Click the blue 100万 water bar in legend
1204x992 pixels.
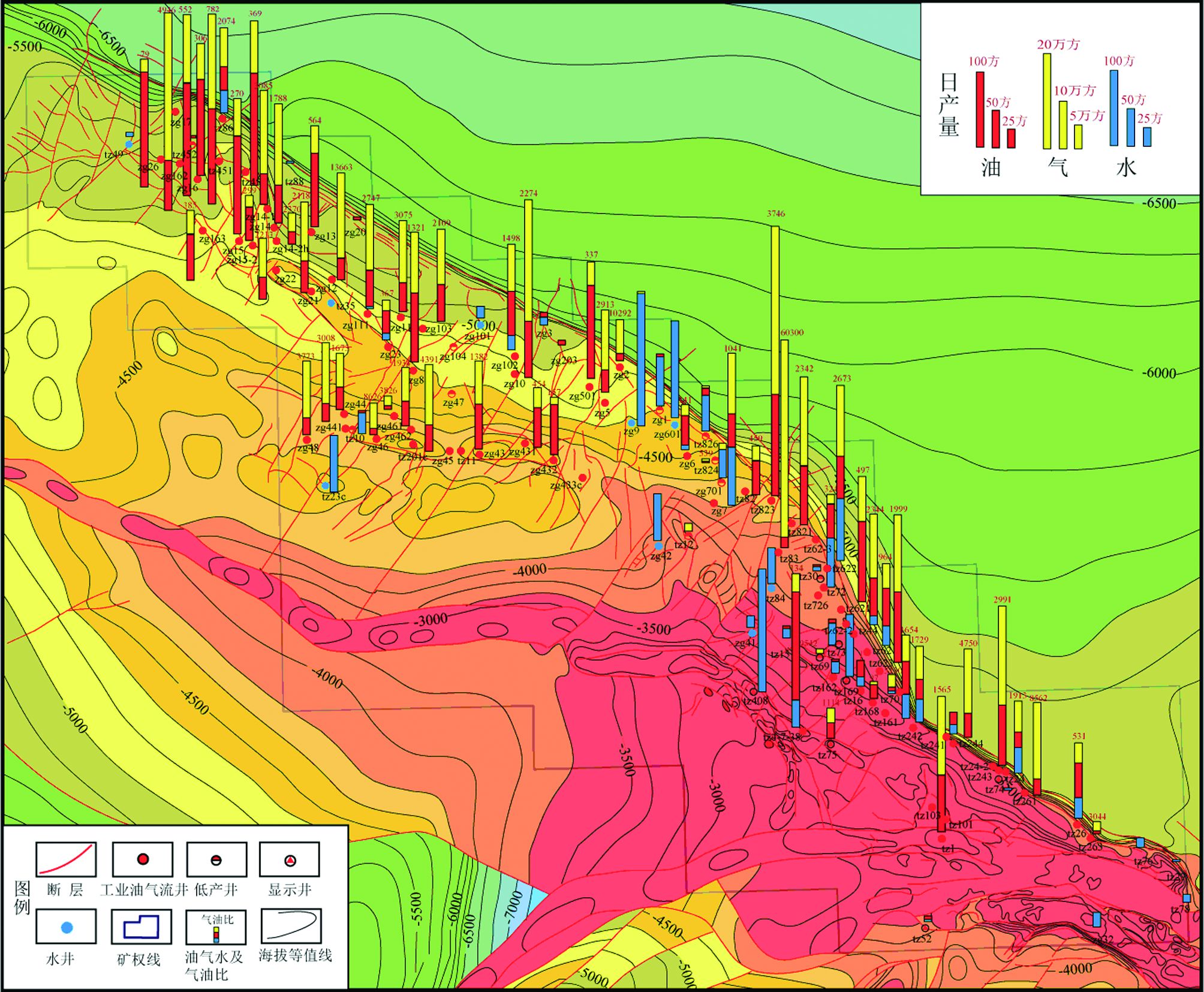[x=1113, y=108]
